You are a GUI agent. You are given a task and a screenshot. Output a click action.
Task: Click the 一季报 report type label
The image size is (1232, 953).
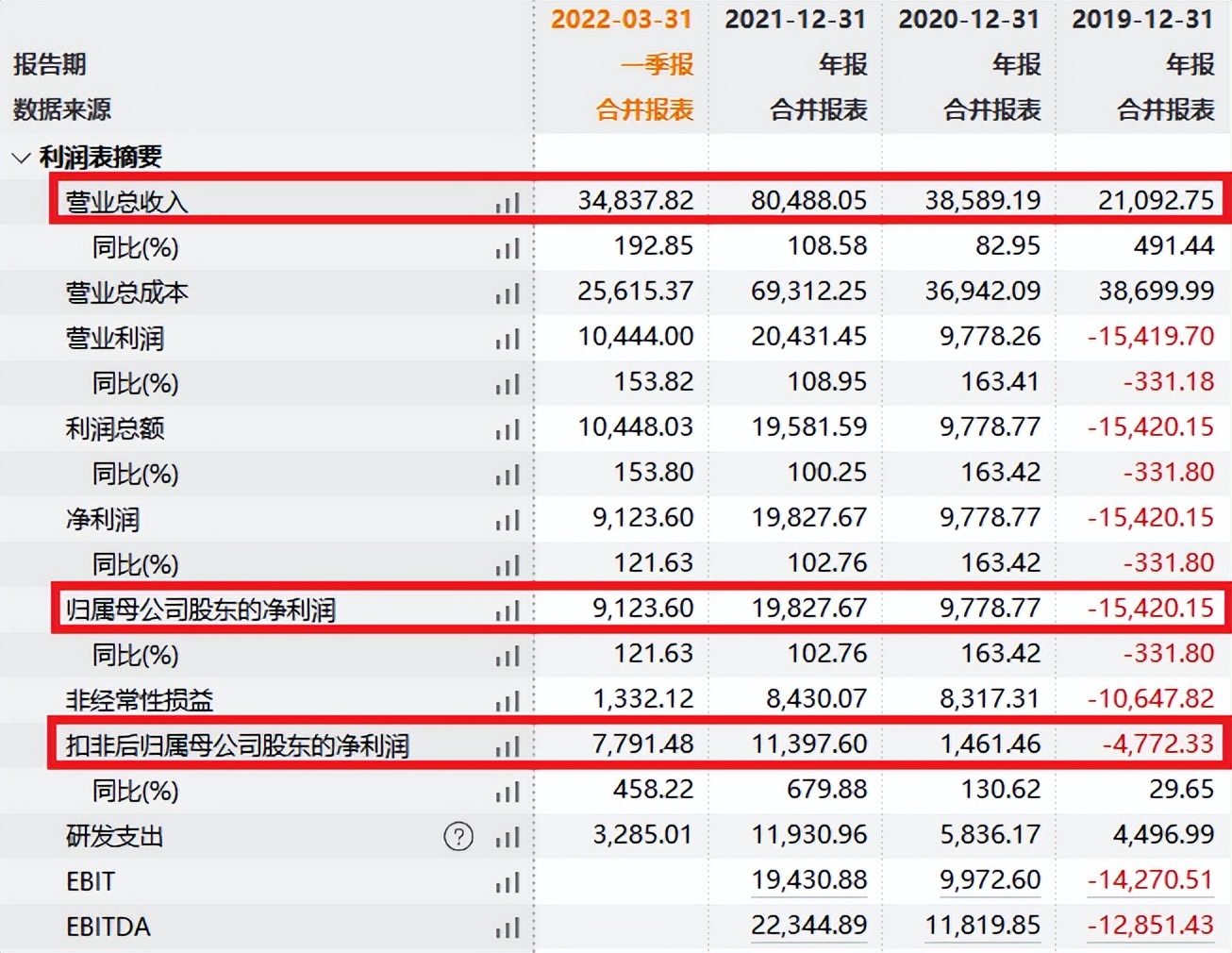point(658,64)
